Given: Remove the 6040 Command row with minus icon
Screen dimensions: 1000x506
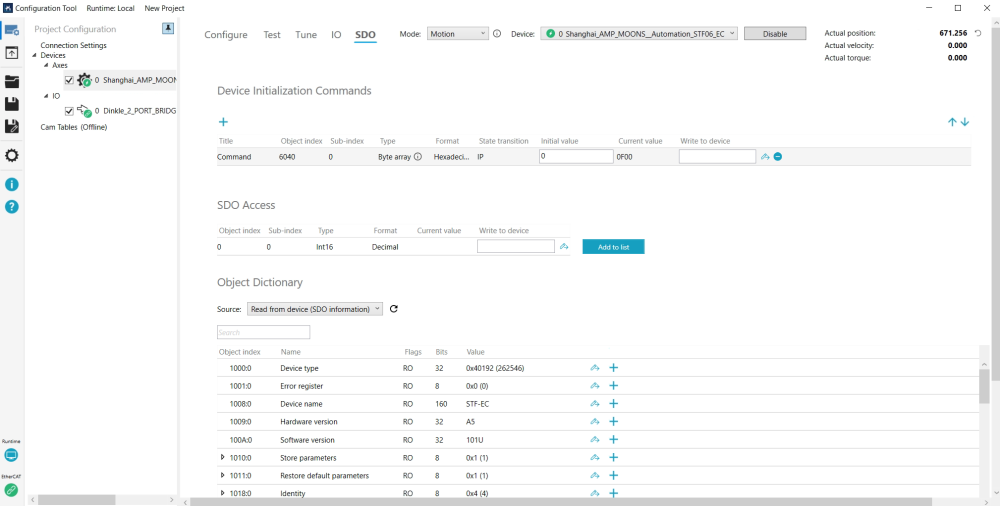Looking at the screenshot, I should click(778, 157).
